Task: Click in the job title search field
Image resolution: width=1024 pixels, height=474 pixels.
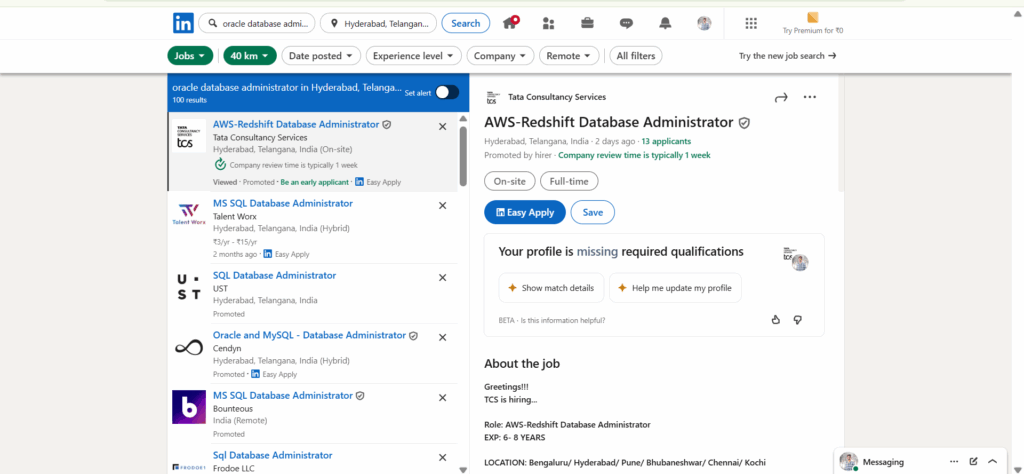Action: coord(257,24)
